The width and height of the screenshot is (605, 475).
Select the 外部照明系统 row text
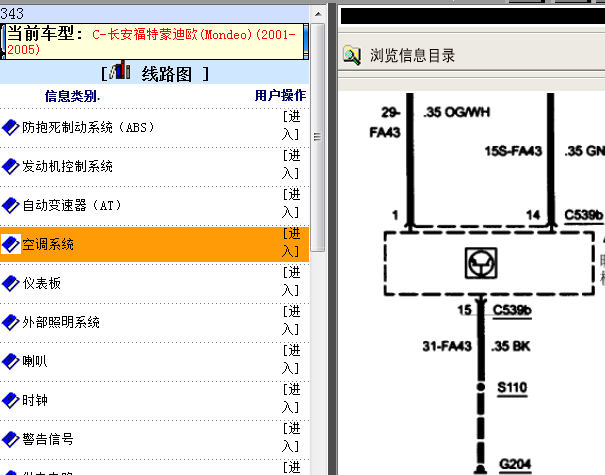click(61, 322)
